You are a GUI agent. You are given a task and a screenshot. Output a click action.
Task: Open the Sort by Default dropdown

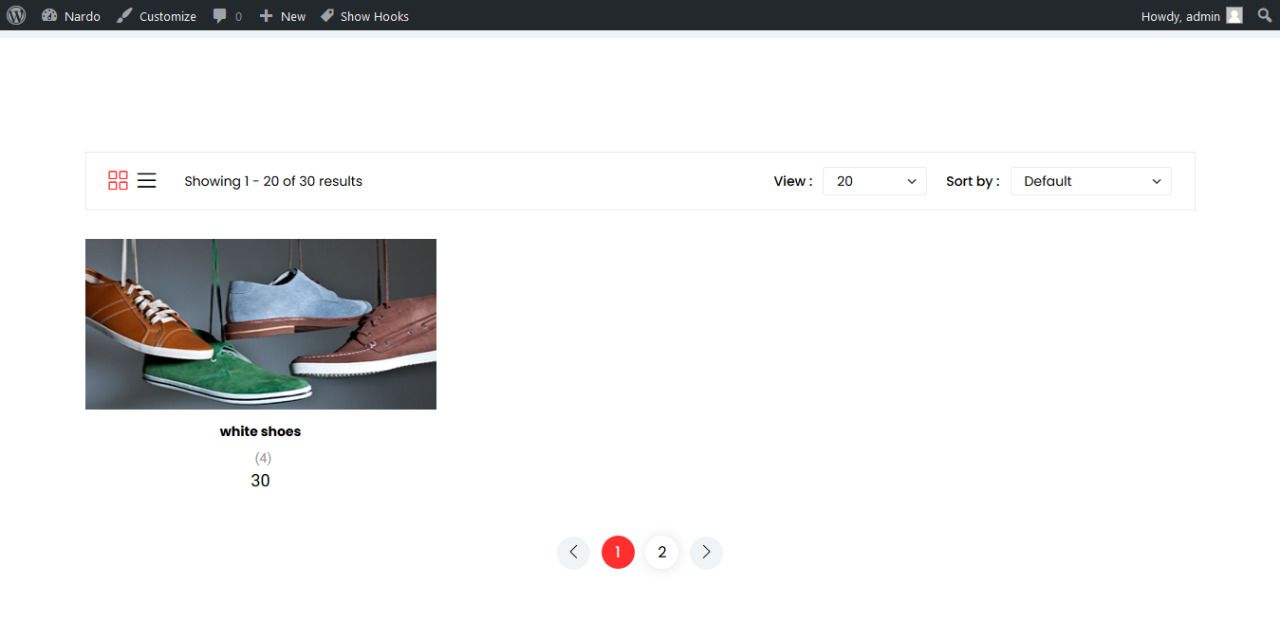pyautogui.click(x=1091, y=181)
